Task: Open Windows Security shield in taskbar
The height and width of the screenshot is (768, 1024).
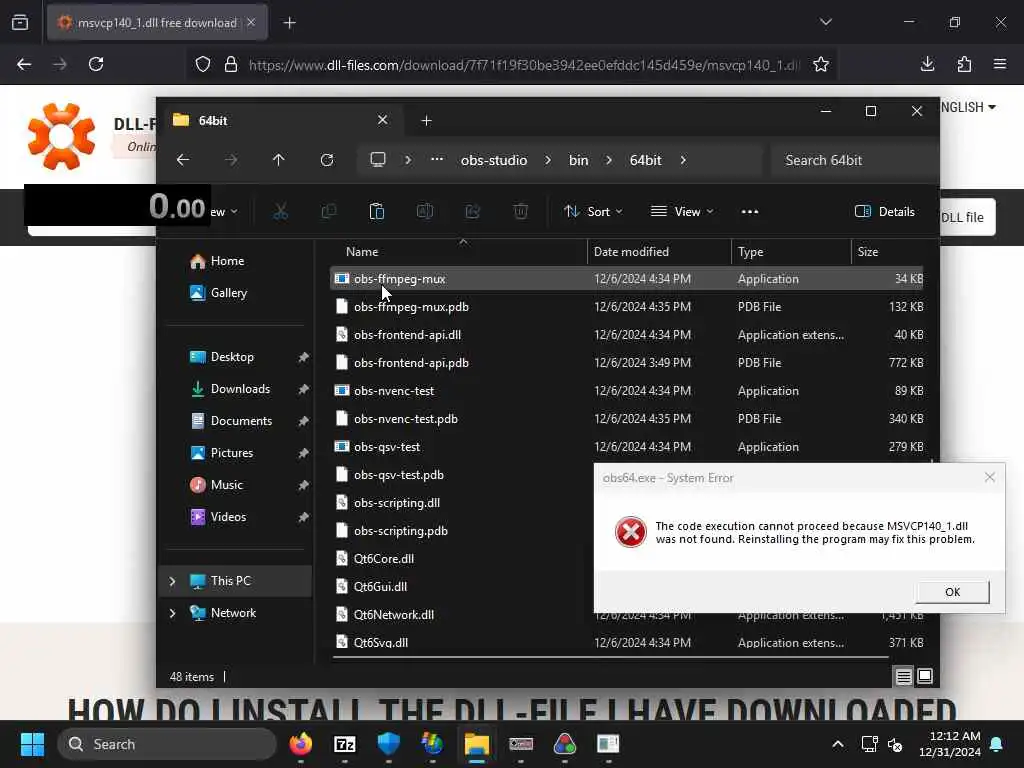Action: coord(389,744)
